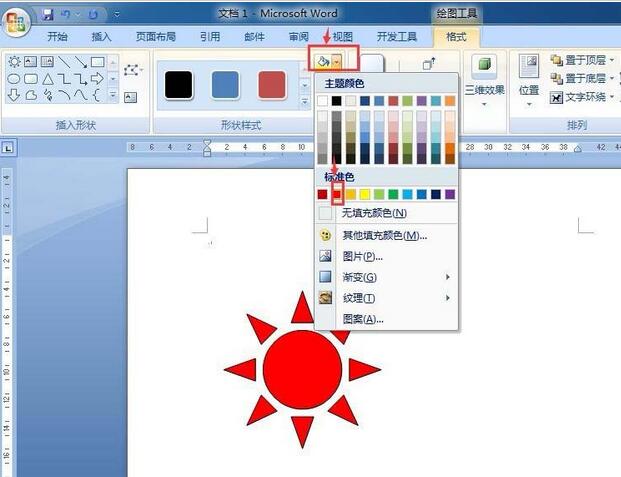Click the text box icon below edit shape
621x477 pixels.
(x=130, y=97)
